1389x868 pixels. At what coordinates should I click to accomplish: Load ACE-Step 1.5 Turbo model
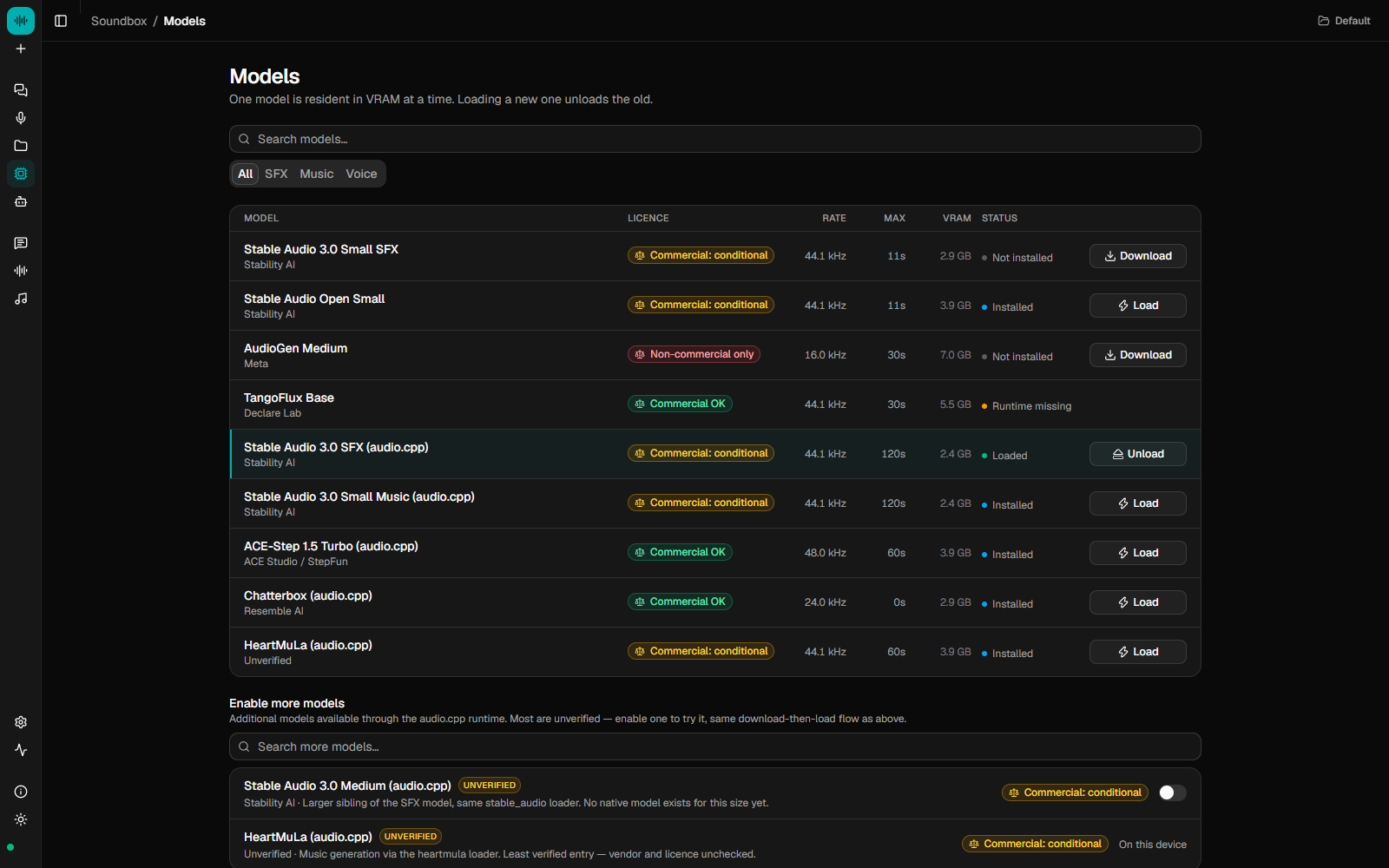coord(1137,553)
